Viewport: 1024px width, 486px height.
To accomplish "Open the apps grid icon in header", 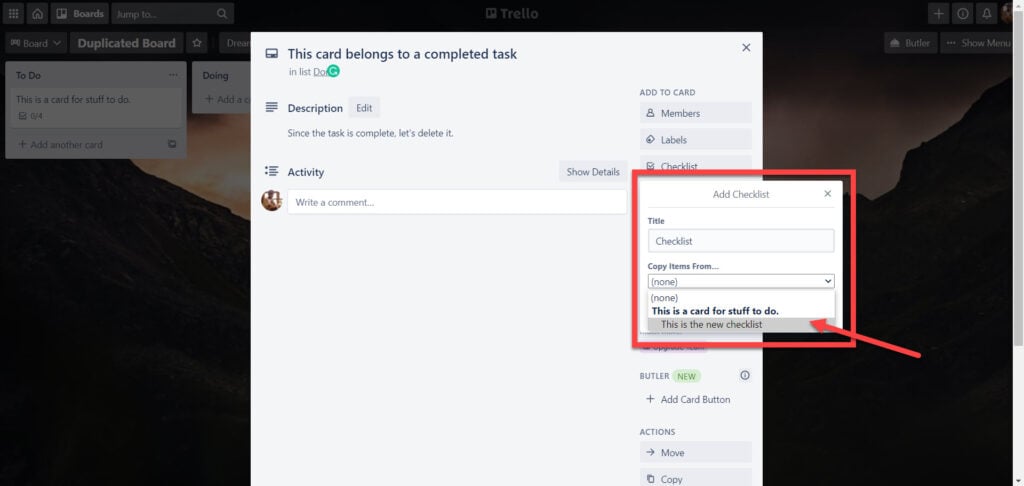I will (14, 14).
